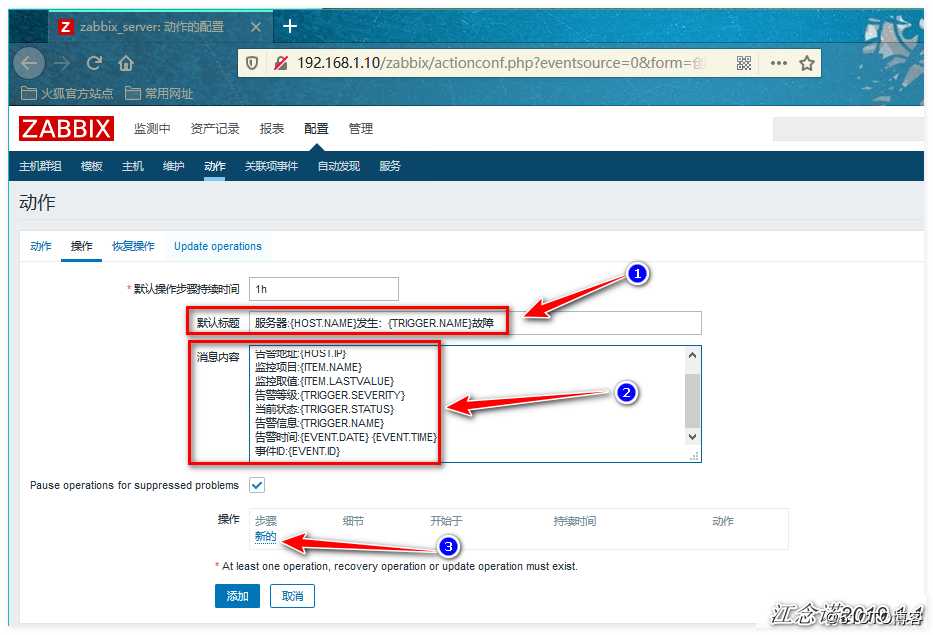Viewport: 933px width, 635px height.
Task: Click the 步骤 column header
Action: [265, 521]
